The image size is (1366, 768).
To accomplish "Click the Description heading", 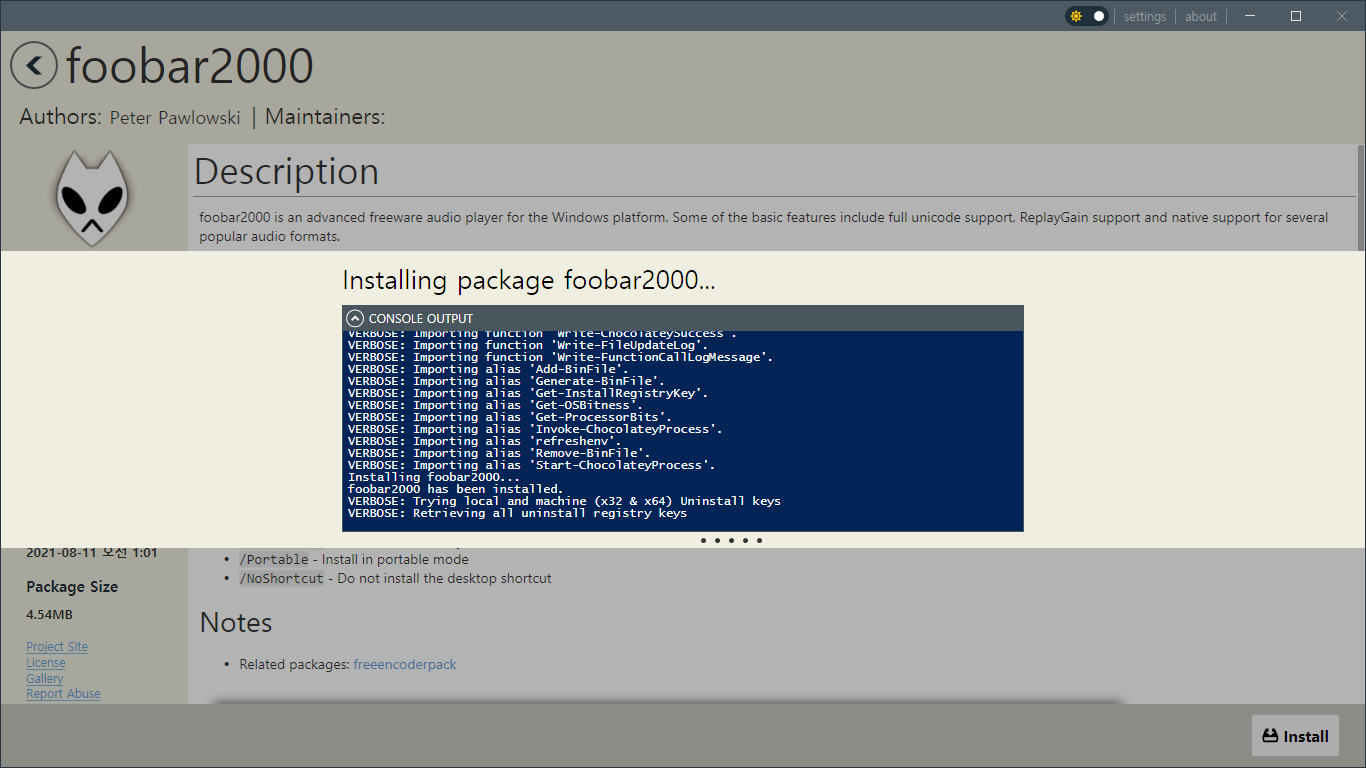I will [x=286, y=172].
